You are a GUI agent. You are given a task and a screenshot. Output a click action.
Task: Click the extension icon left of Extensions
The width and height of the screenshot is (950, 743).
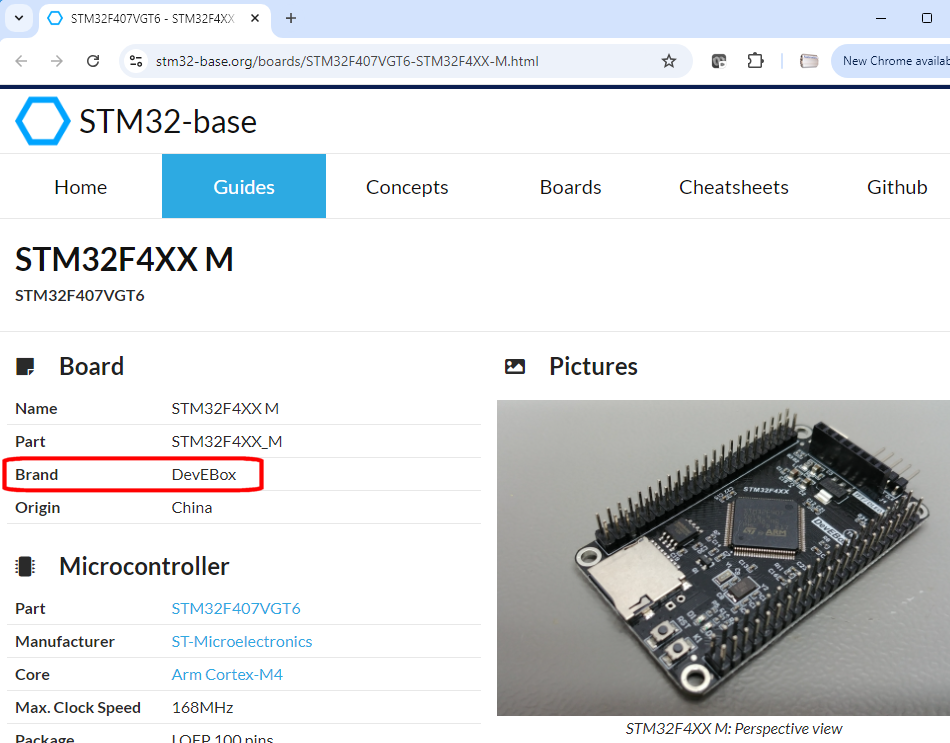tap(719, 61)
